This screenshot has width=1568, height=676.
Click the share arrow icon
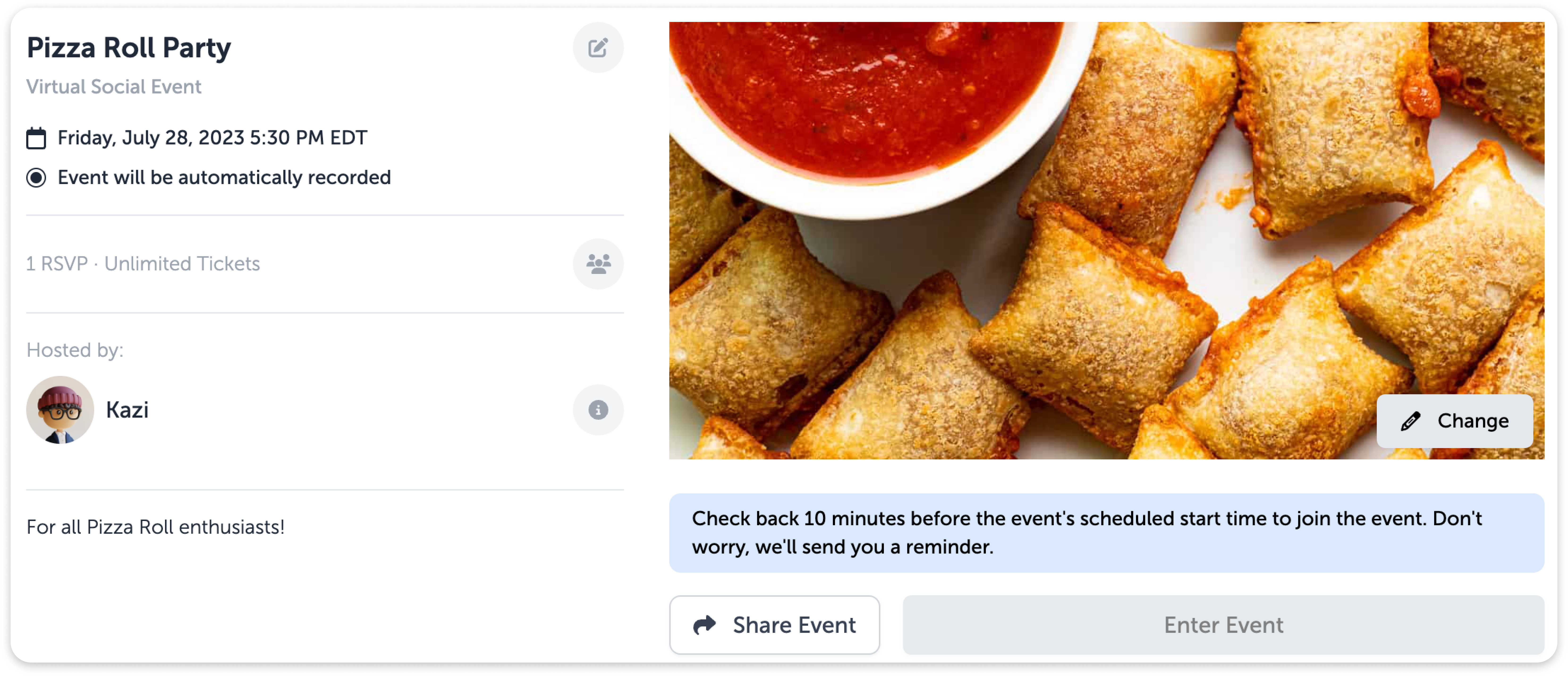coord(704,625)
